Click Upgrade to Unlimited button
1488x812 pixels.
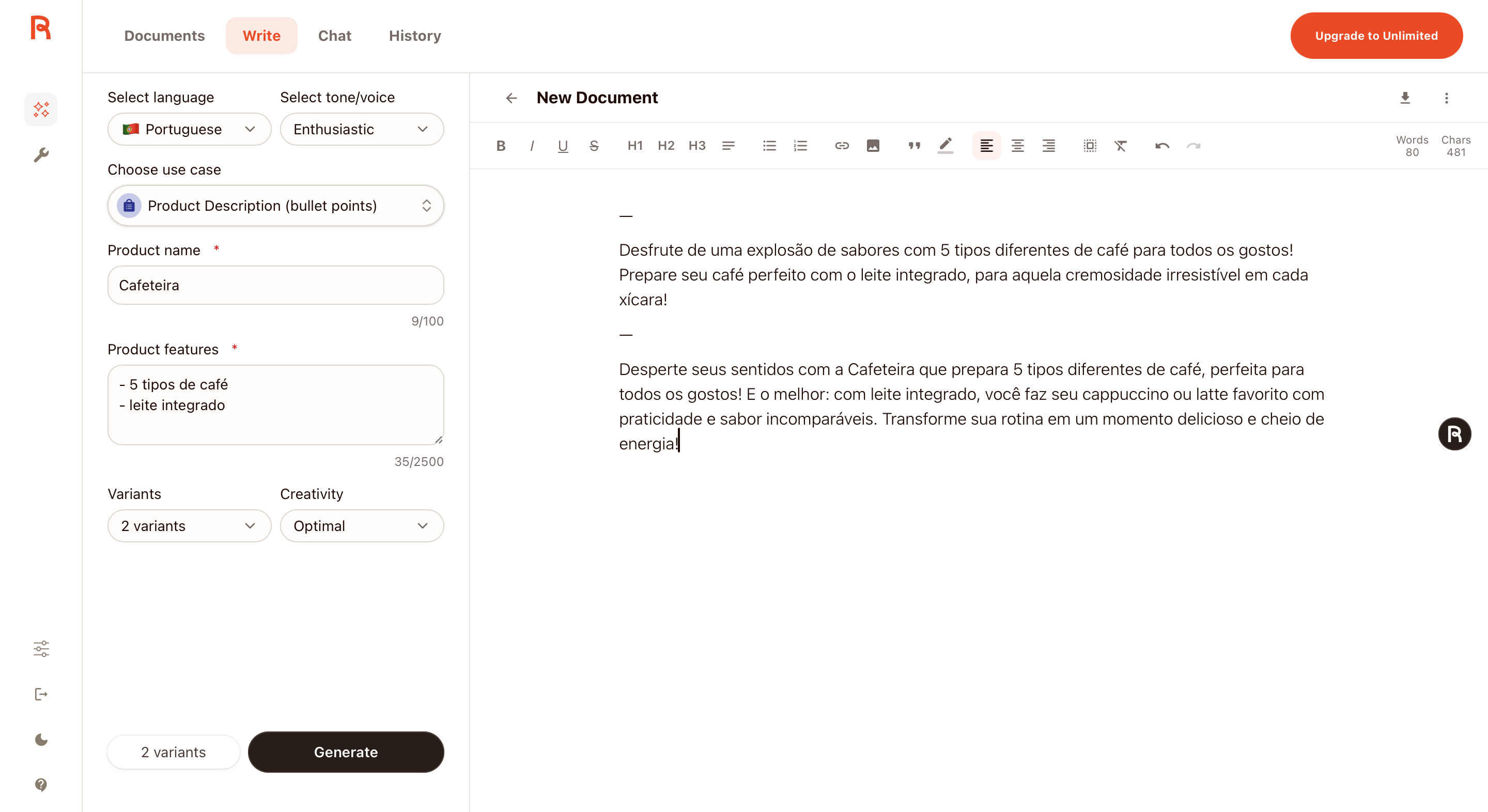(1376, 36)
